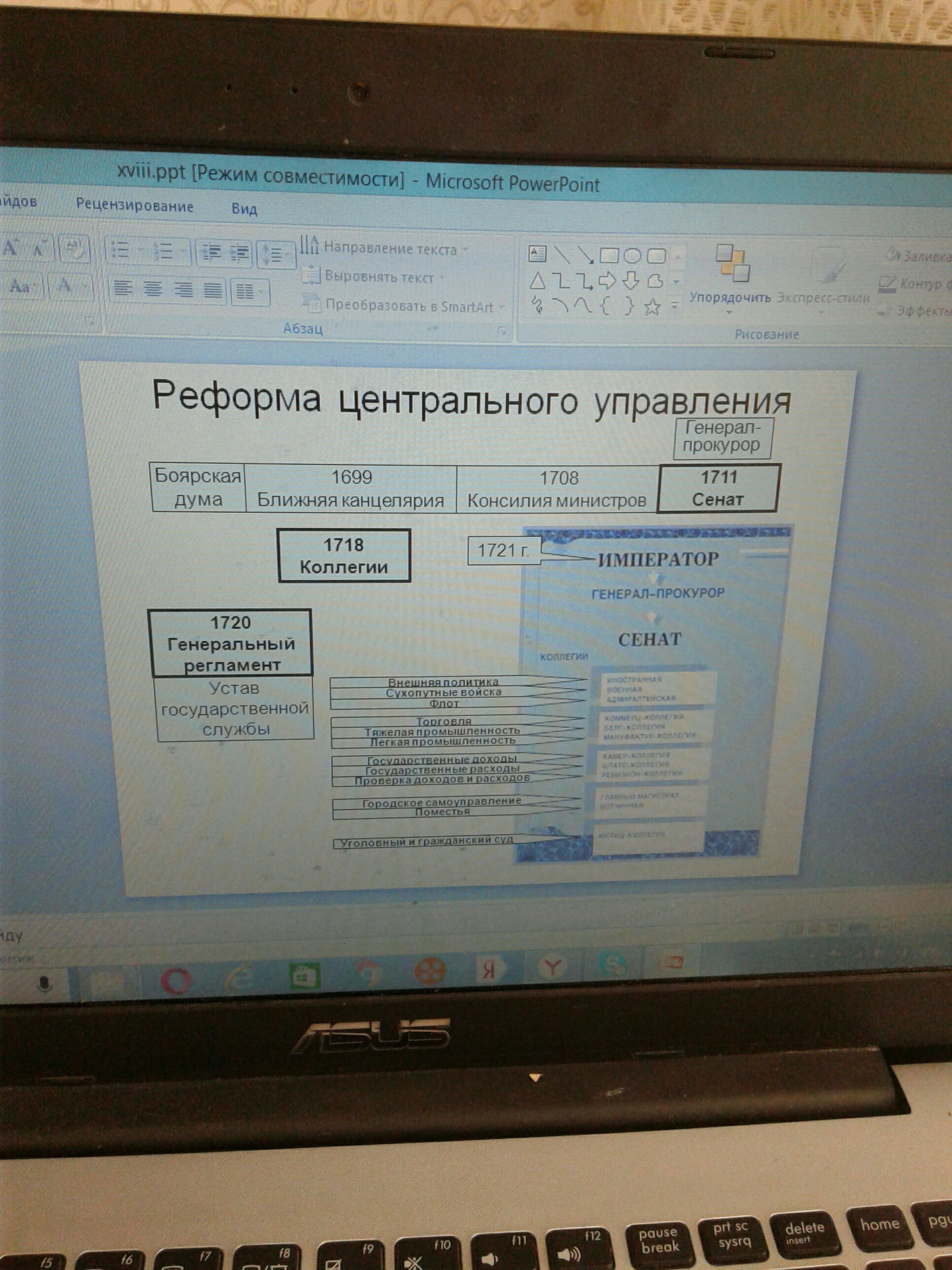Click the center text alignment icon
952x1270 pixels.
(x=153, y=289)
